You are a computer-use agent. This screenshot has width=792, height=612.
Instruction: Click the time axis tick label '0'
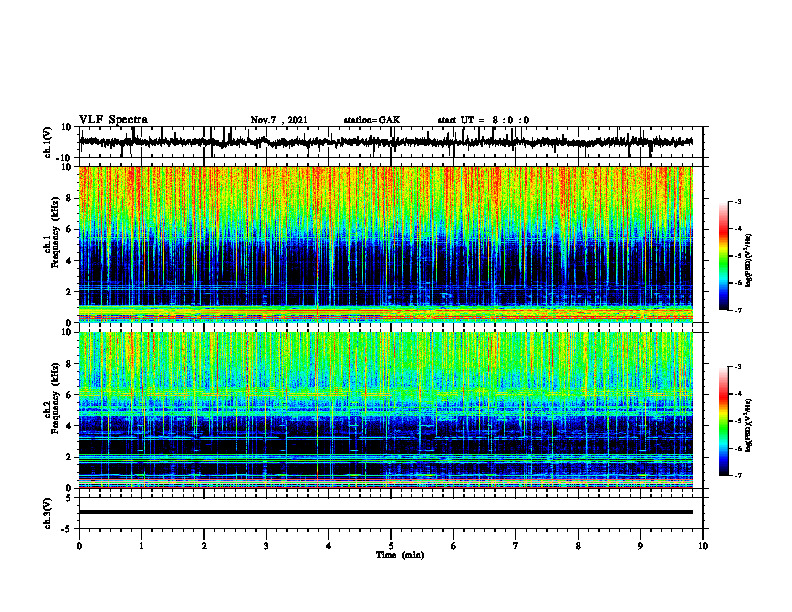tap(79, 546)
